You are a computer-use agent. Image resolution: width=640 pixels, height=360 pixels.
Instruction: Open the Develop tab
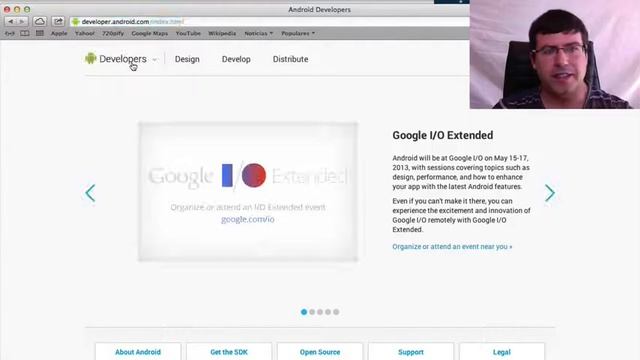236,59
